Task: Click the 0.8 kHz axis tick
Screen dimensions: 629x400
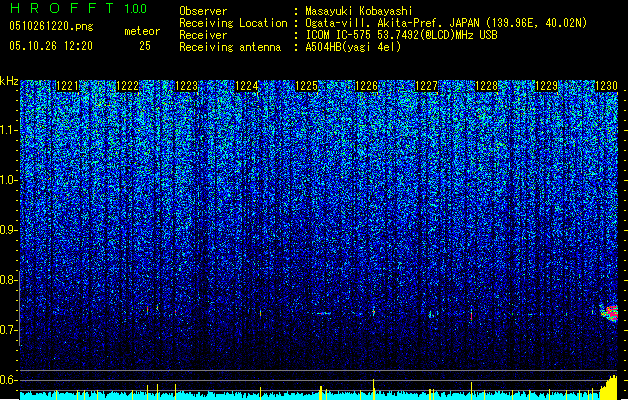Action: pyautogui.click(x=9, y=280)
